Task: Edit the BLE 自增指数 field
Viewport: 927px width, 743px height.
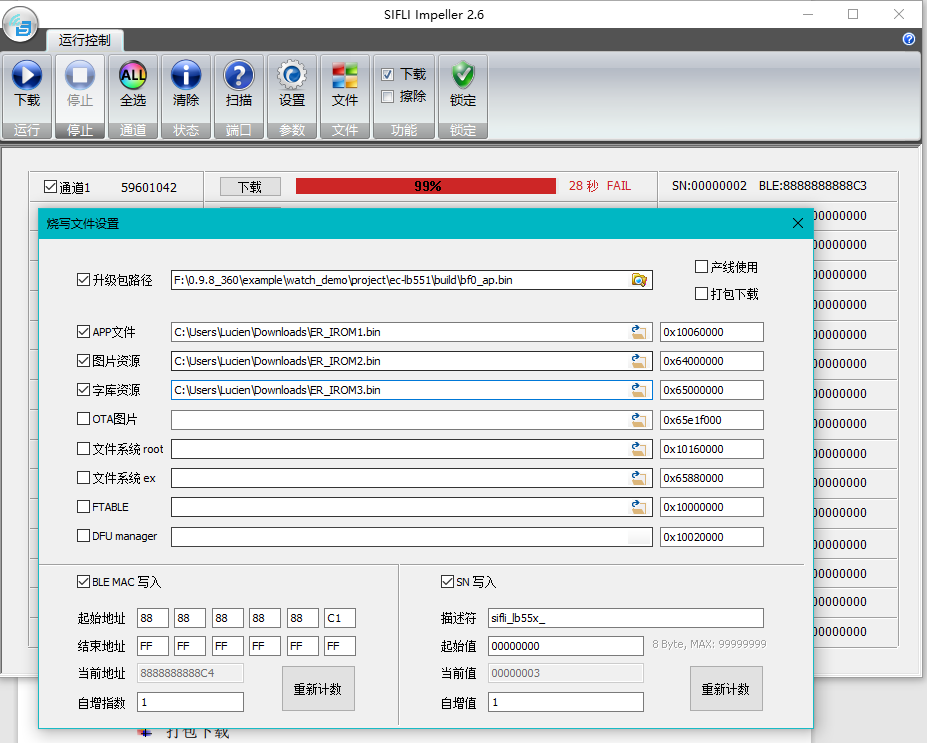Action: pyautogui.click(x=190, y=702)
